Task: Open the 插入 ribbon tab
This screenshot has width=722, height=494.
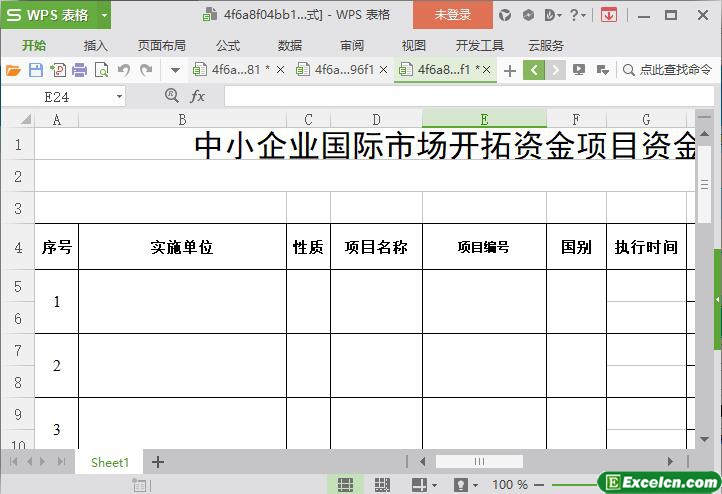Action: 96,45
